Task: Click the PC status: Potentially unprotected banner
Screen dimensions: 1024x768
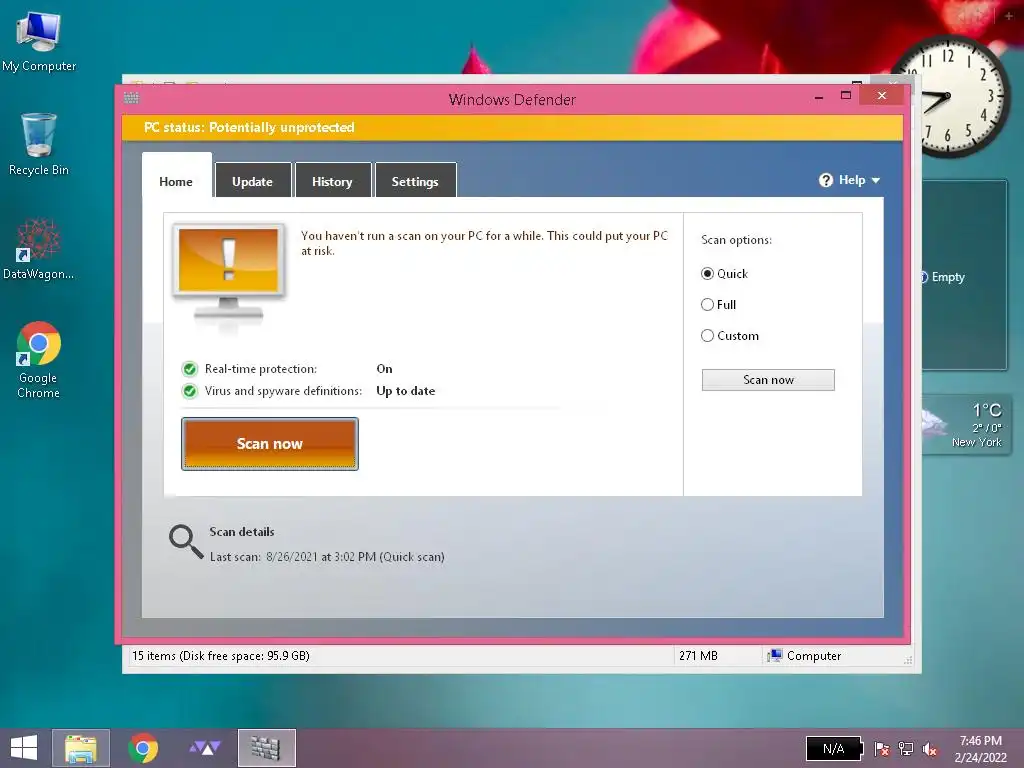Action: [x=512, y=127]
